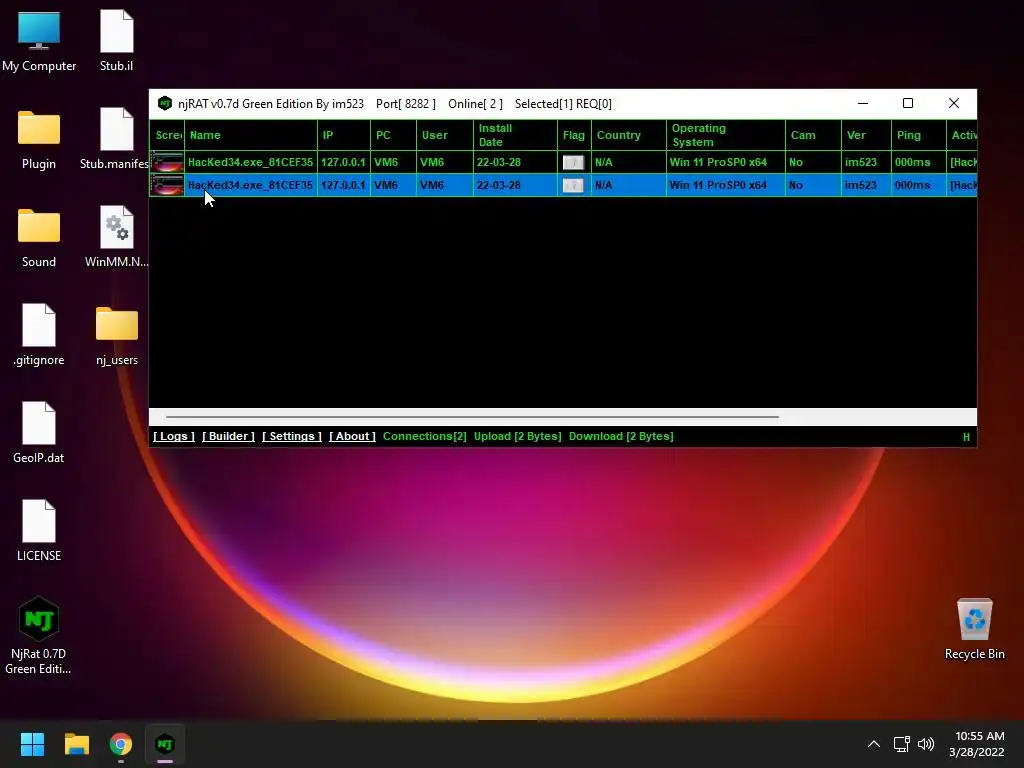1024x768 pixels.
Task: Click 22-03-28 date in the unselected row
Action: click(x=498, y=162)
